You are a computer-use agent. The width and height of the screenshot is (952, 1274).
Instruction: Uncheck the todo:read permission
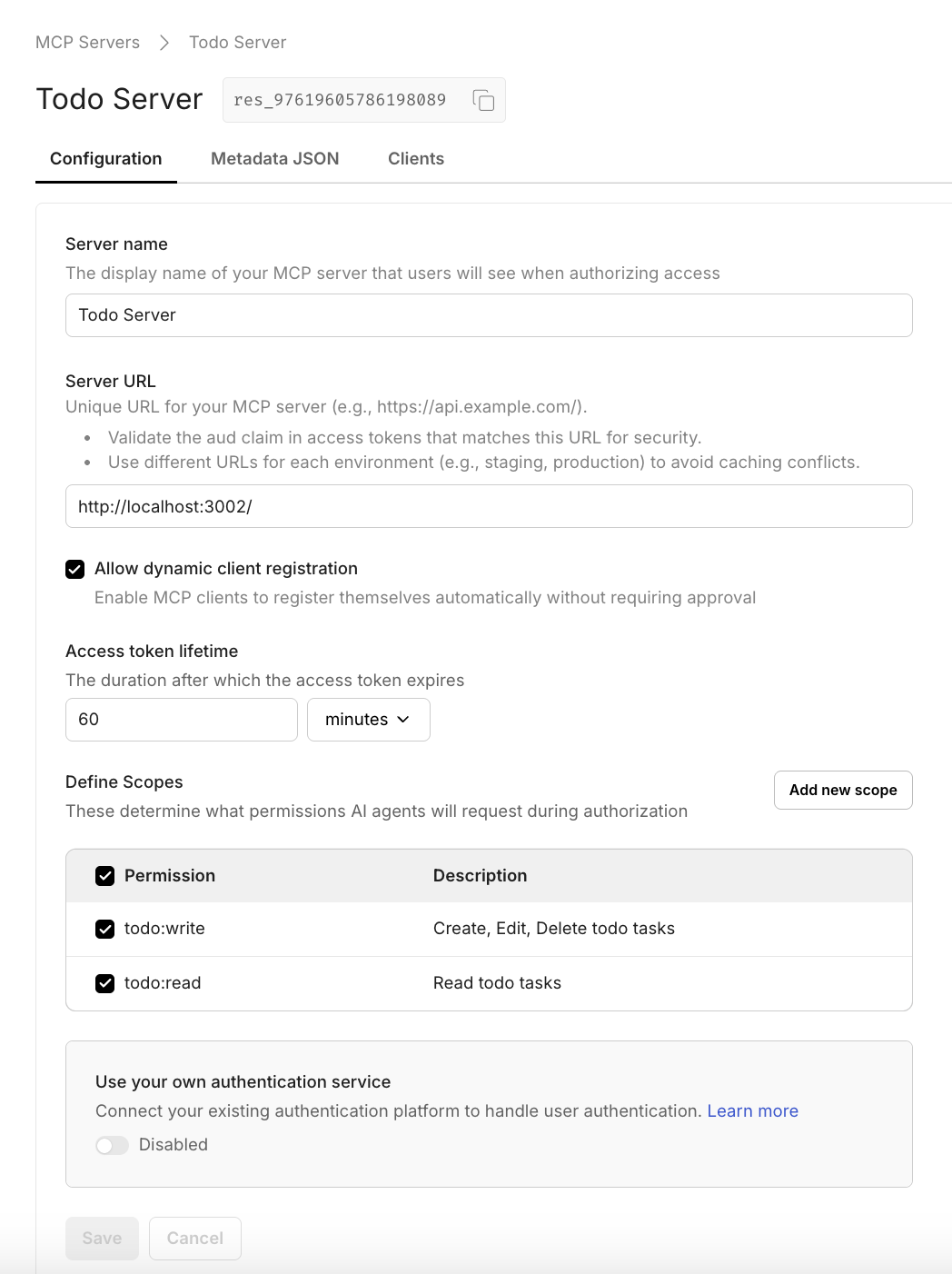pyautogui.click(x=104, y=983)
